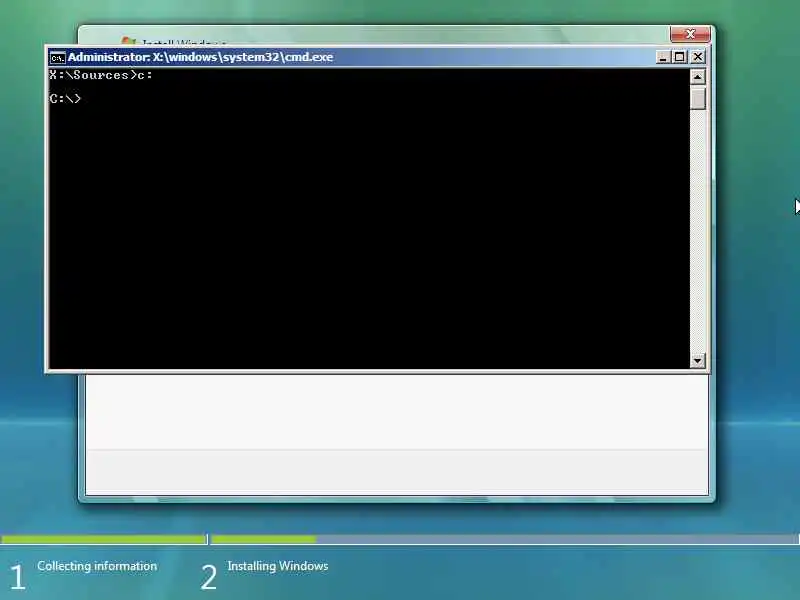
Task: Click the 'C:\>' prompt line
Action: (65, 98)
